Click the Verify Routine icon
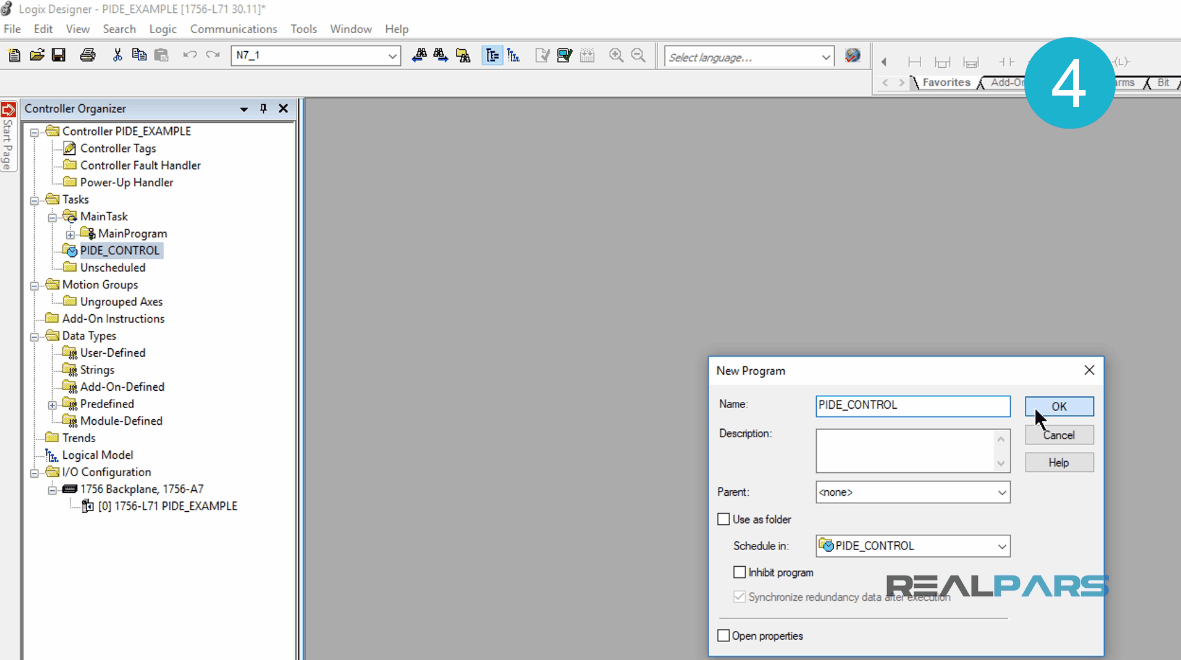This screenshot has width=1181, height=660. tap(542, 55)
